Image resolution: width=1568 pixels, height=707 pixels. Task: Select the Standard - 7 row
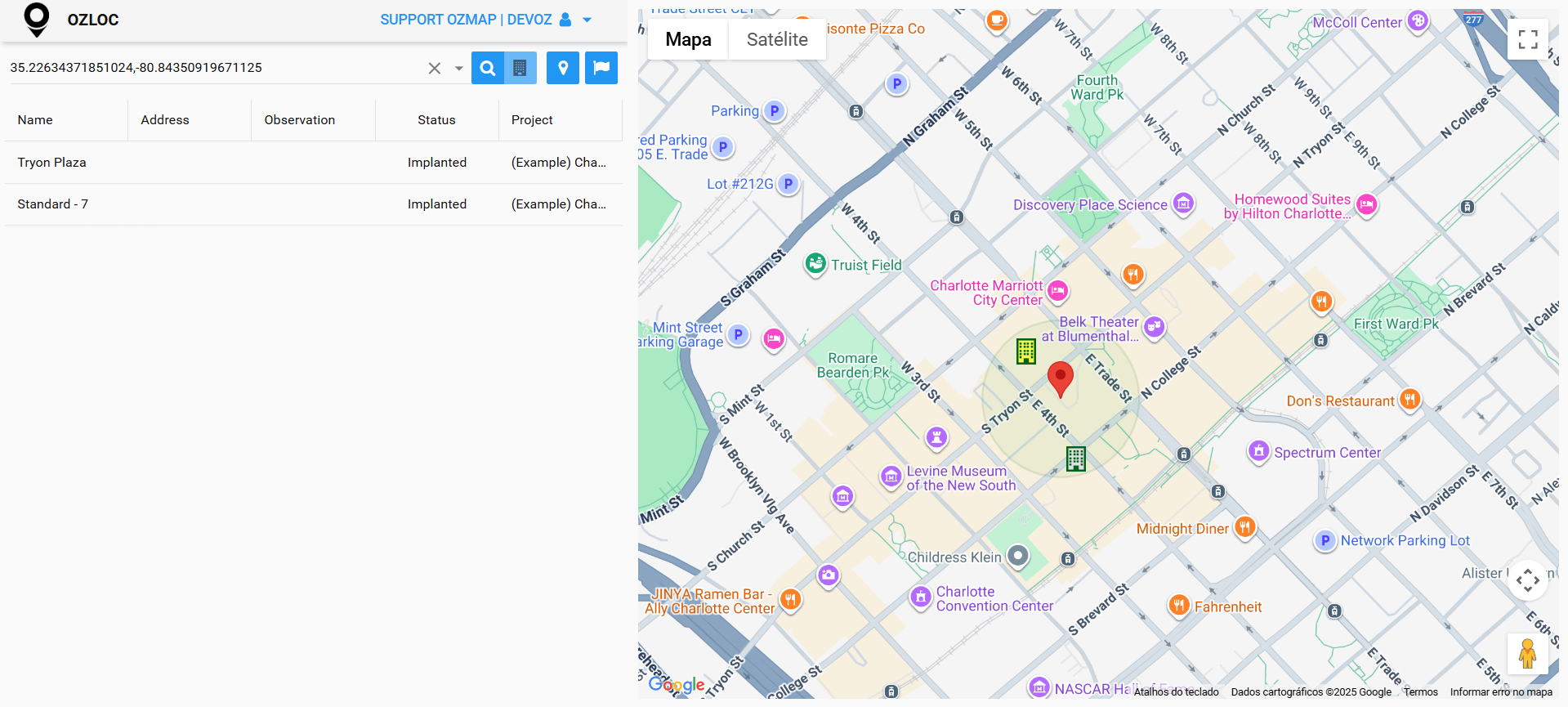(x=314, y=204)
